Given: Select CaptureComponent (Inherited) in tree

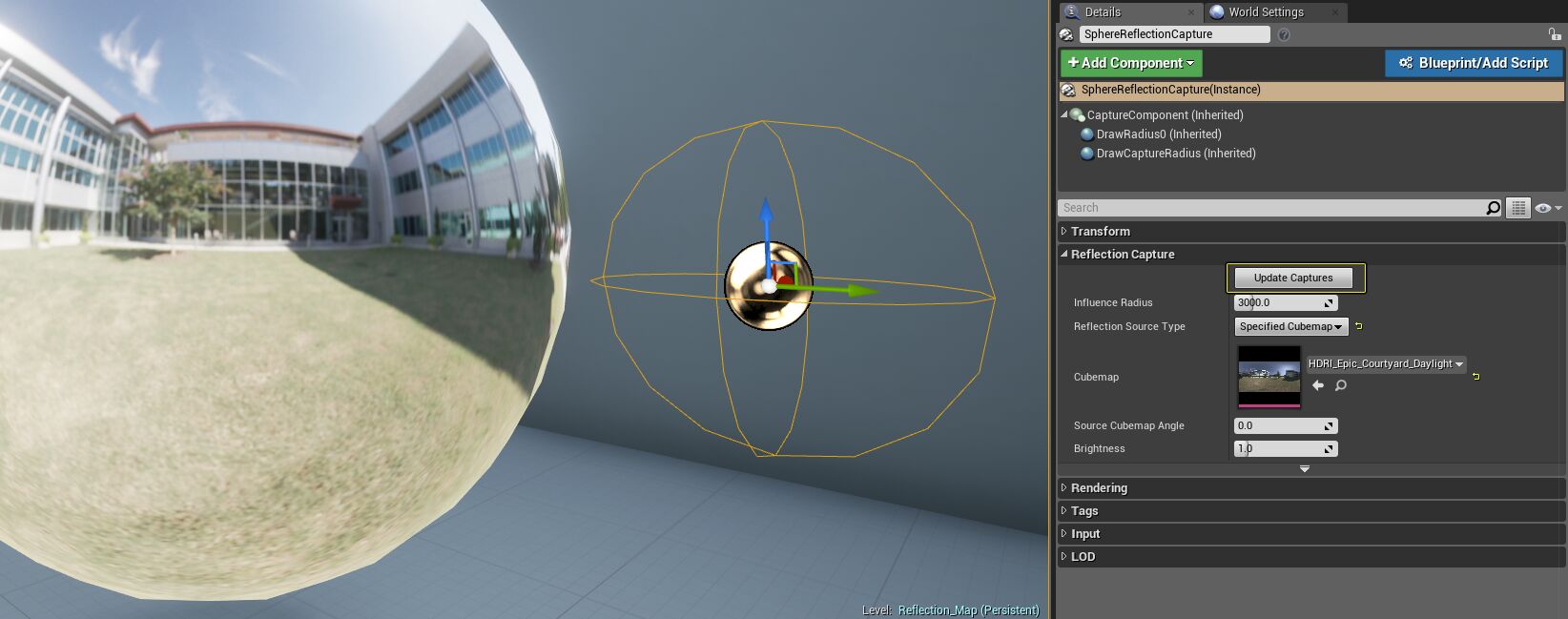Looking at the screenshot, I should tap(1165, 115).
